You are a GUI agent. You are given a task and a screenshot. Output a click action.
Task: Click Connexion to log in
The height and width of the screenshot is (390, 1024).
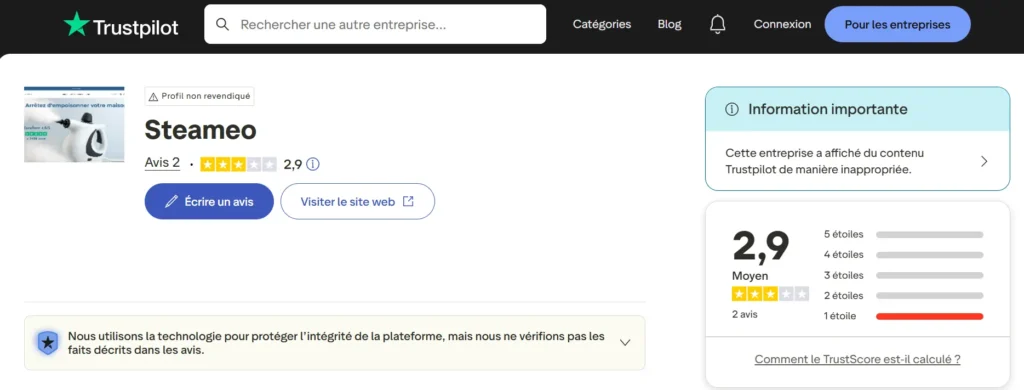click(782, 24)
